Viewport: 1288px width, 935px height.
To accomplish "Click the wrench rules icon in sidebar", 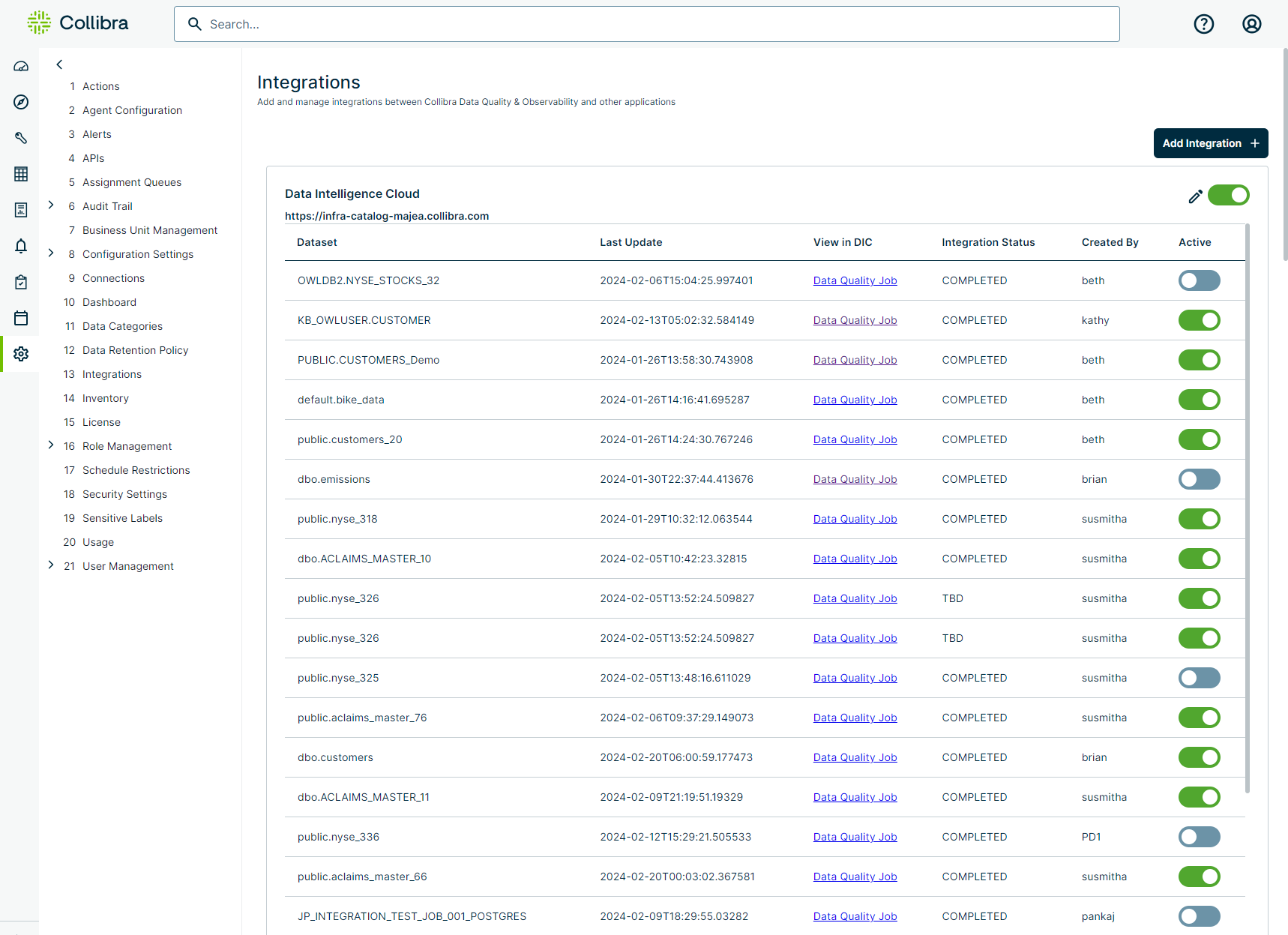I will 21,138.
